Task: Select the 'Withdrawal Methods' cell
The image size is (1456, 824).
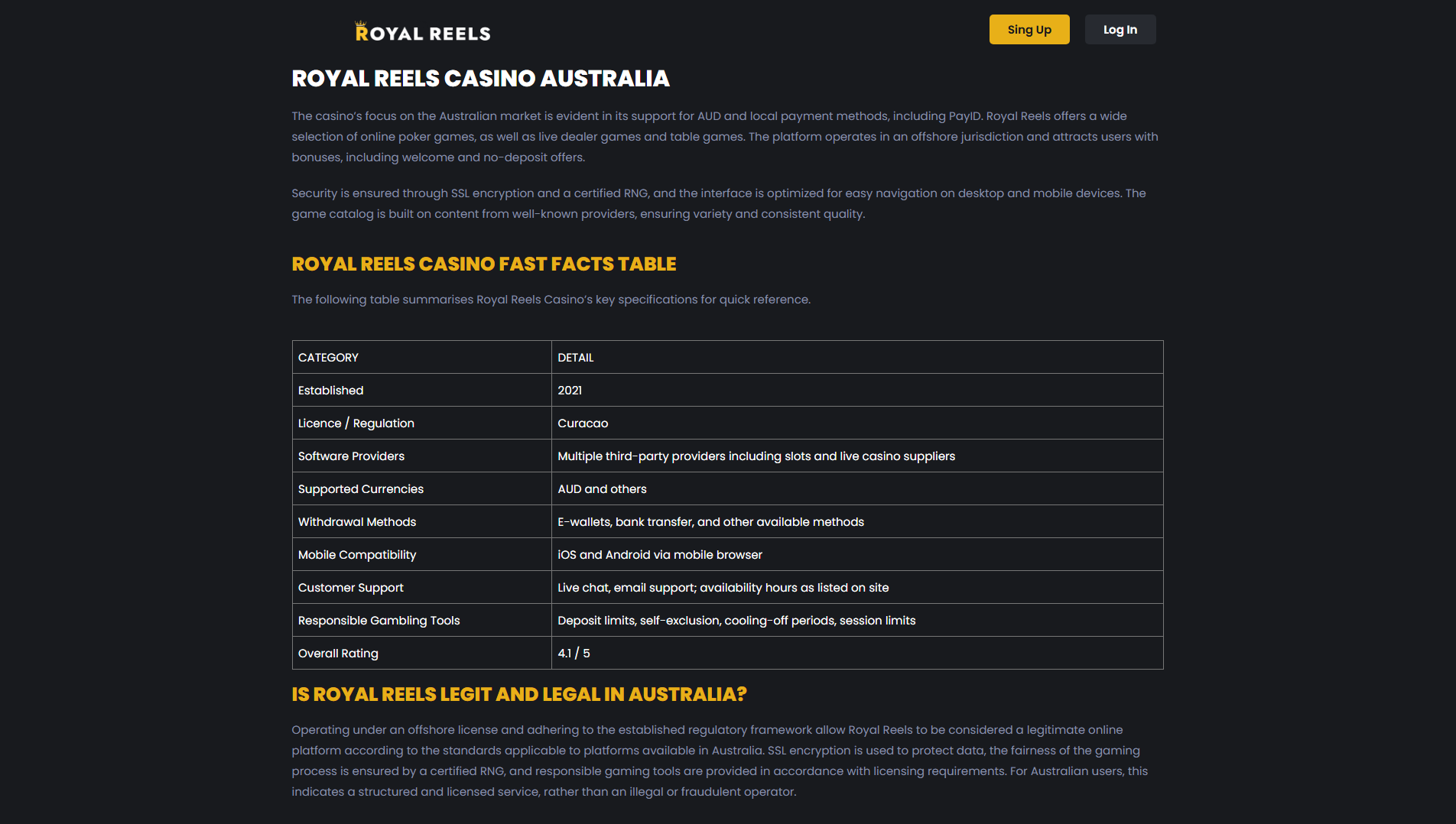Action: (x=422, y=521)
